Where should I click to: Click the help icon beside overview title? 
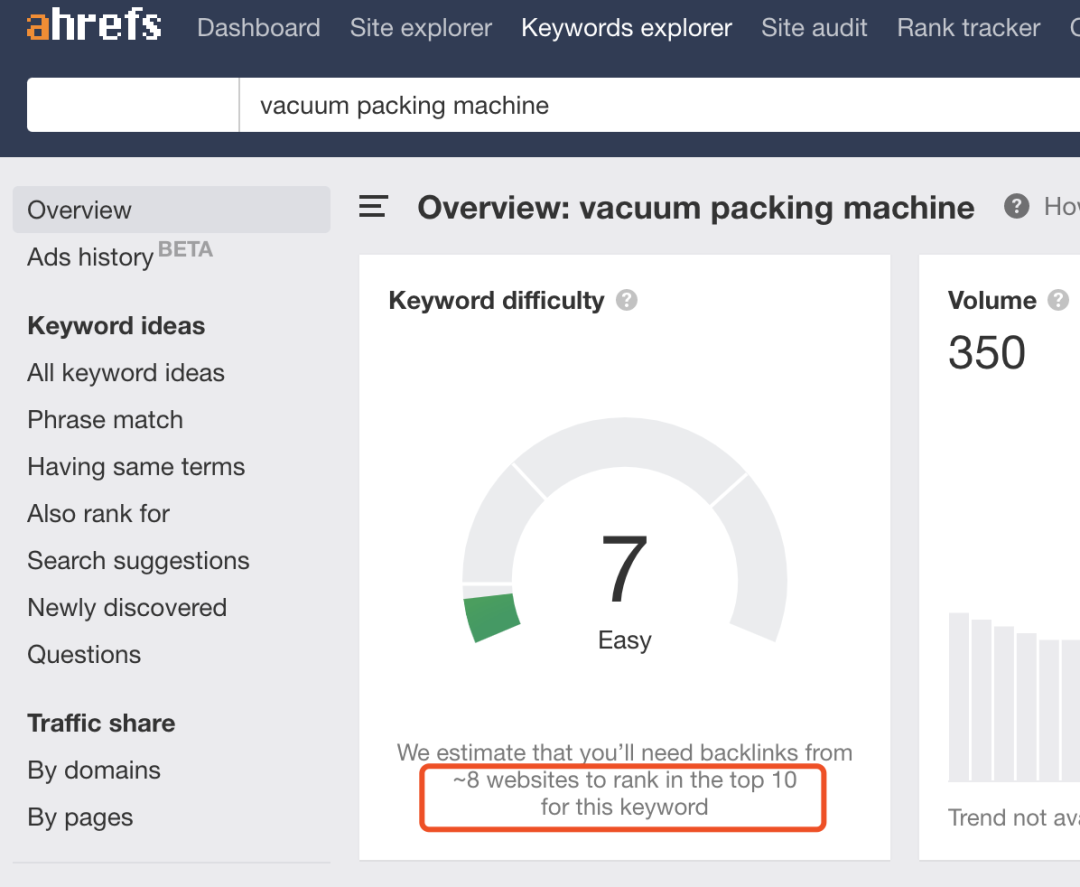1016,207
